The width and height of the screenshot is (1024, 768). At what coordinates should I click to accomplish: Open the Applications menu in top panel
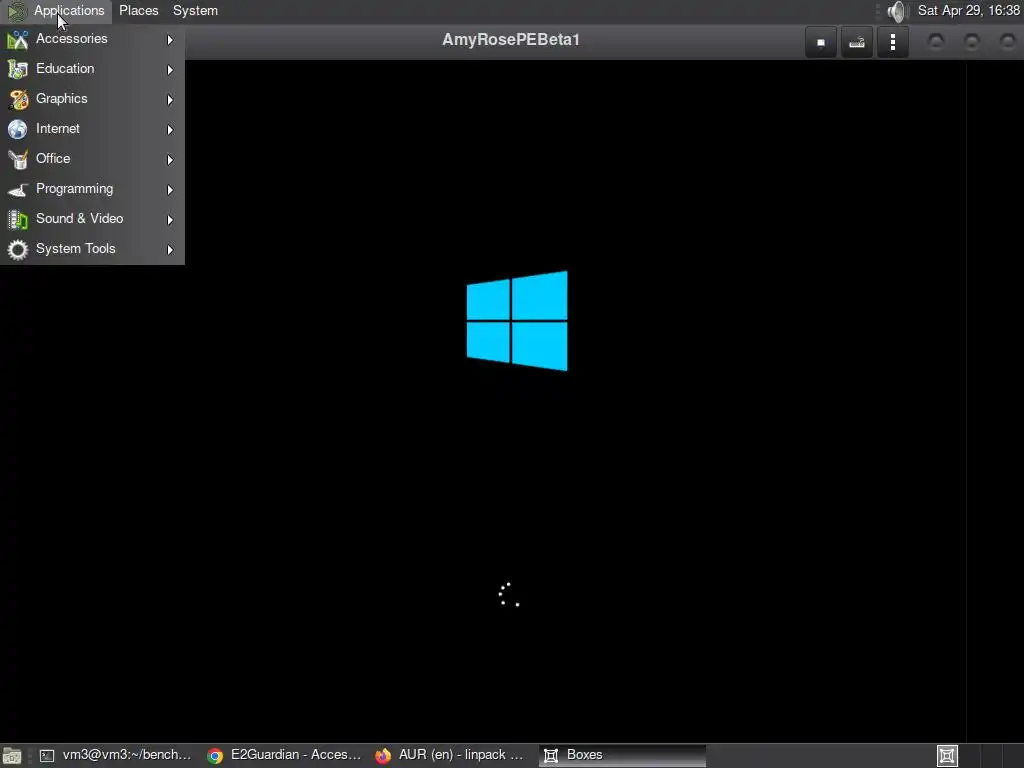[x=57, y=10]
